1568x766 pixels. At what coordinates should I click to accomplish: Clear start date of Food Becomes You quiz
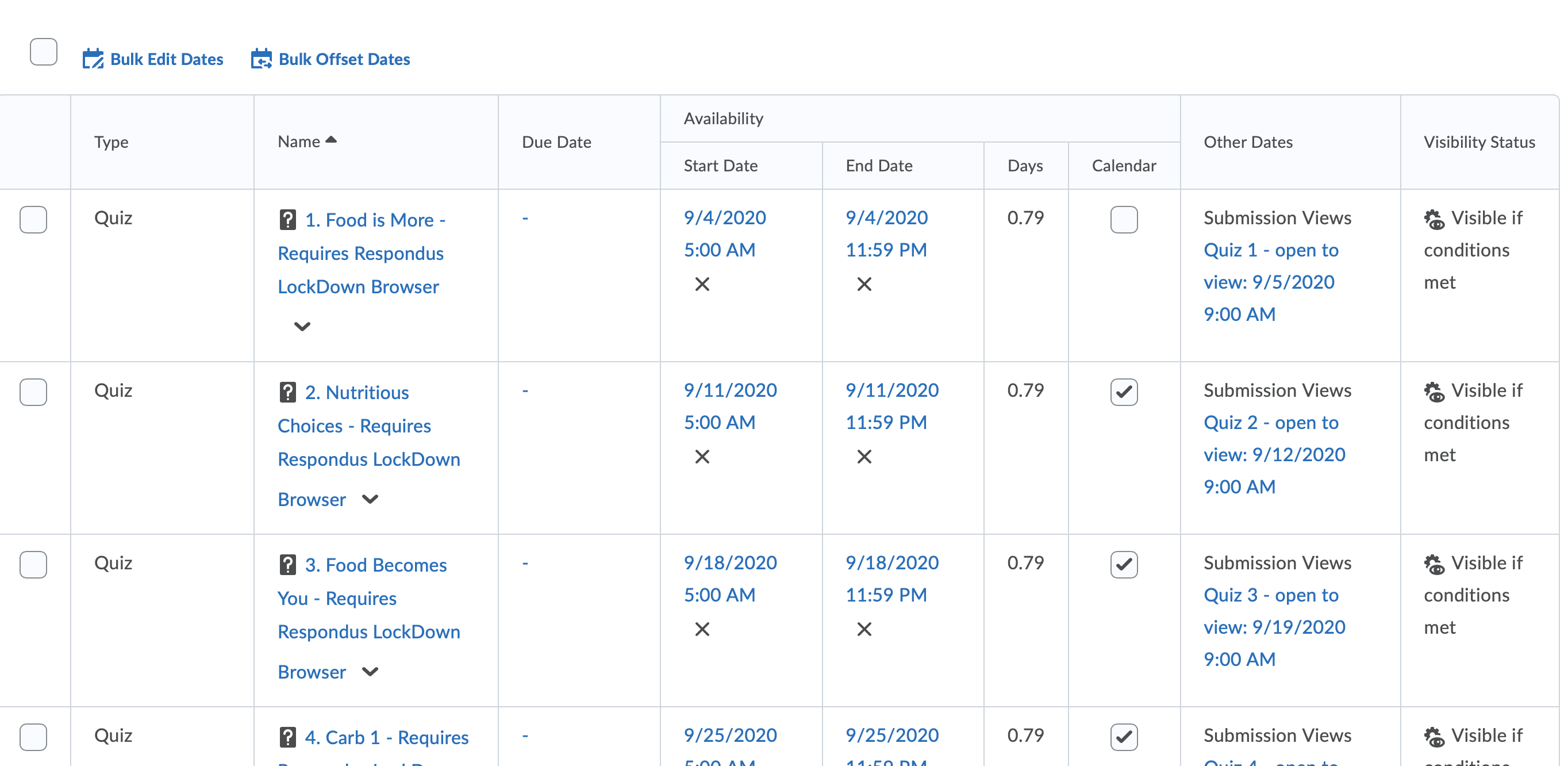point(702,629)
